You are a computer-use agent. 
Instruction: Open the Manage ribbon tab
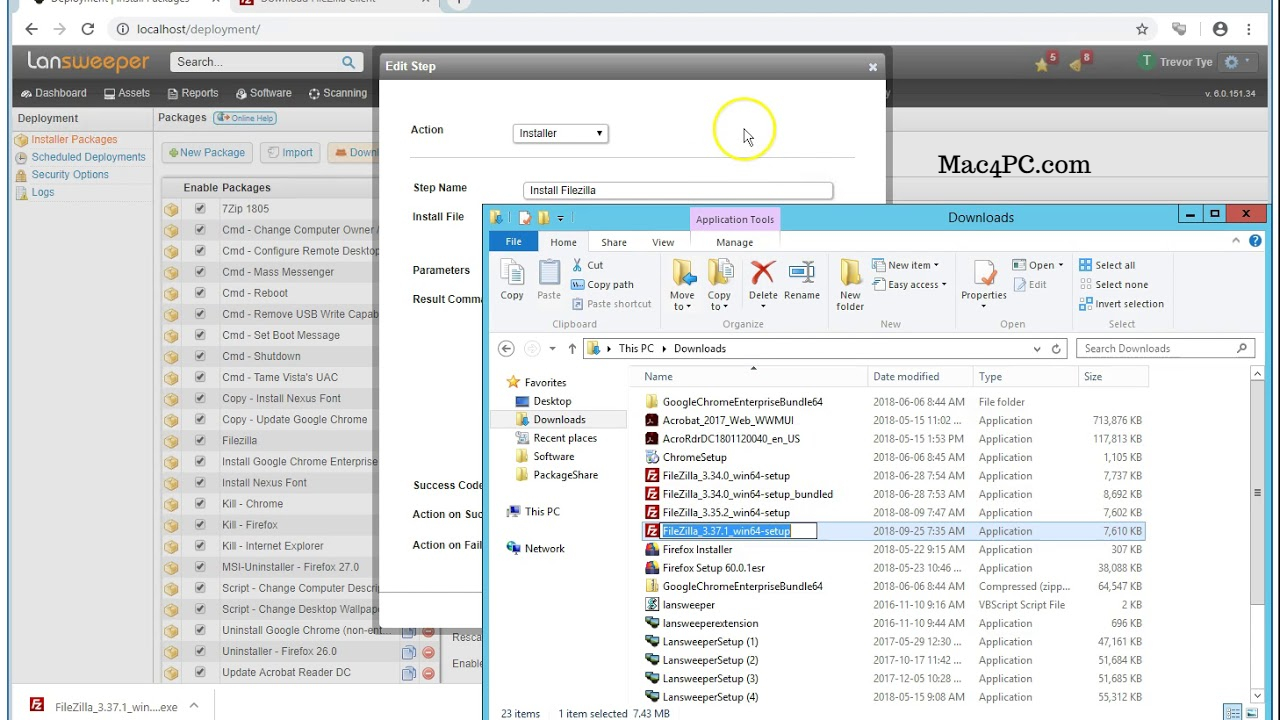[734, 242]
